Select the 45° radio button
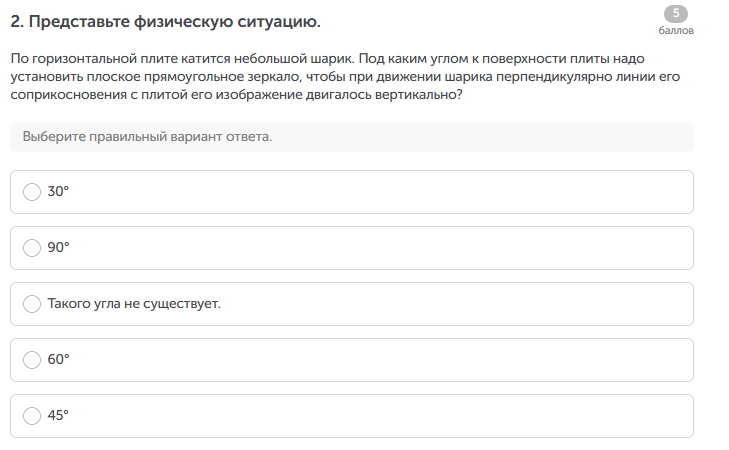The width and height of the screenshot is (729, 450). point(32,415)
